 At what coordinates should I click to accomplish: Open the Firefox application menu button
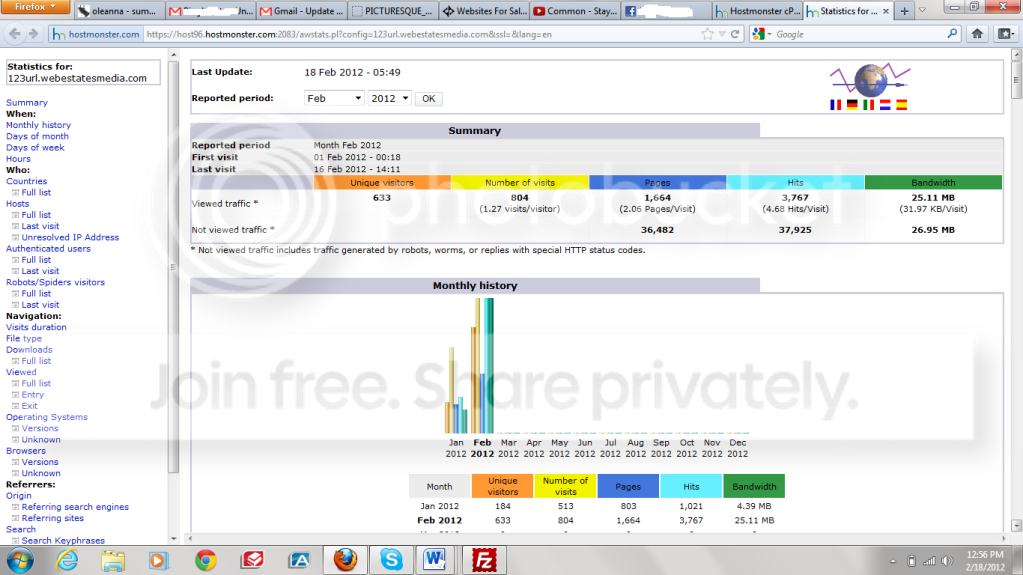click(36, 7)
